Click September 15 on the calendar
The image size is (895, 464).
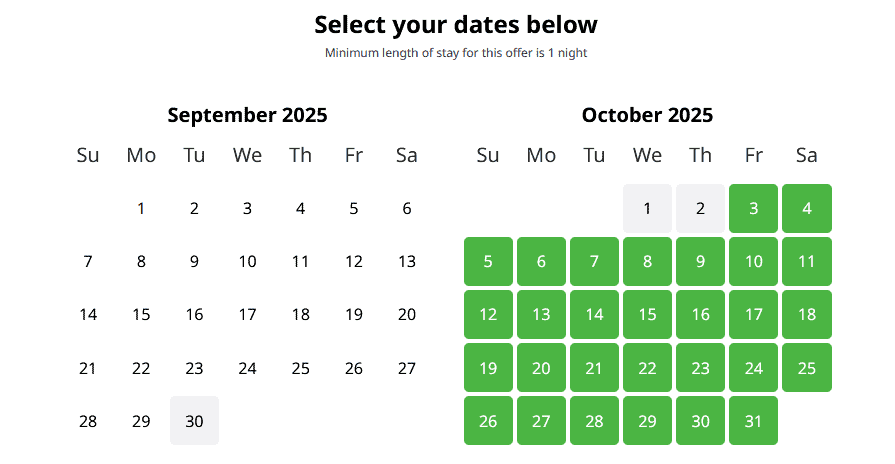click(x=141, y=314)
